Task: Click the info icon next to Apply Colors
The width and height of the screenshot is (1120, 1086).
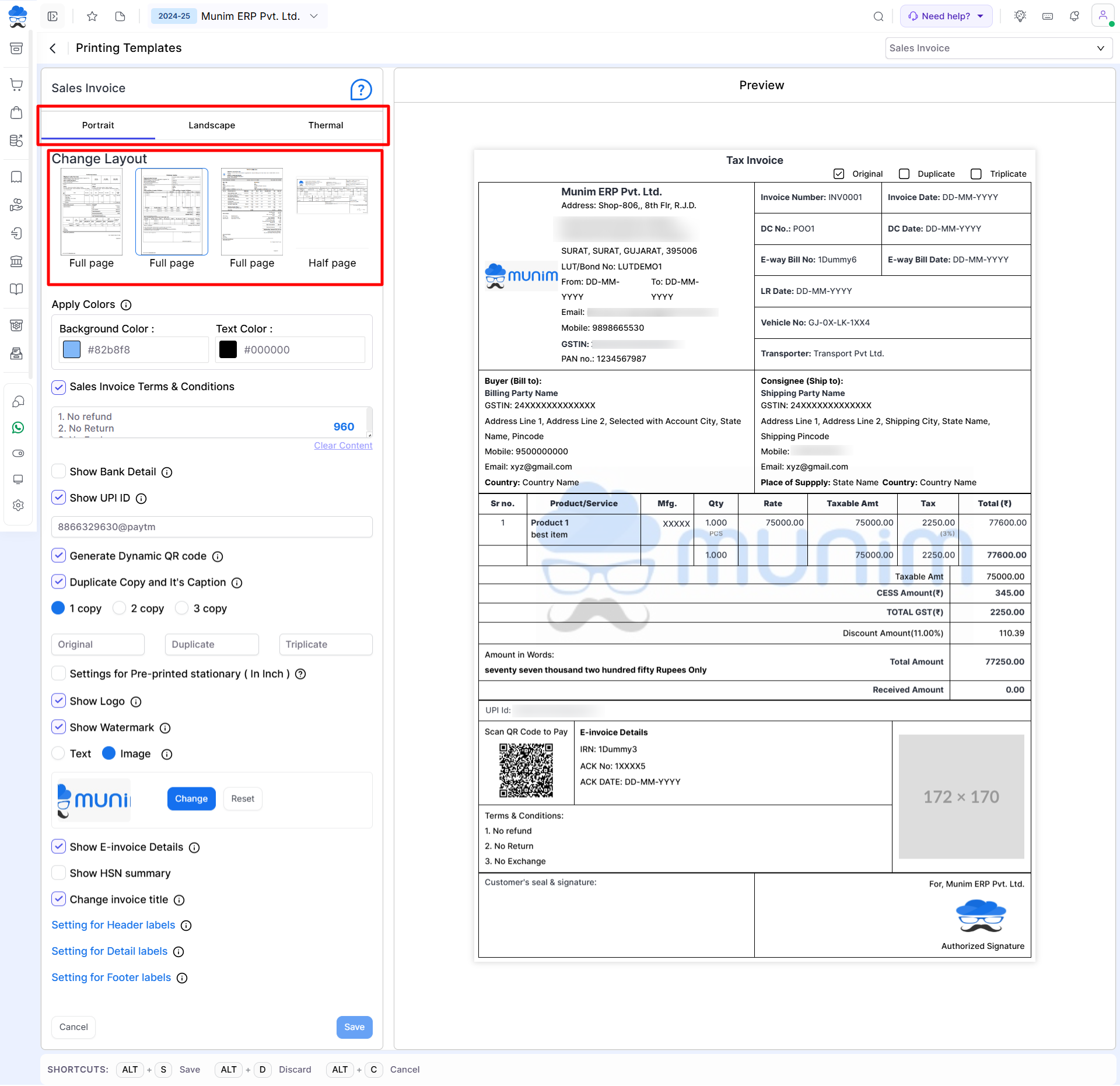Action: click(x=126, y=305)
